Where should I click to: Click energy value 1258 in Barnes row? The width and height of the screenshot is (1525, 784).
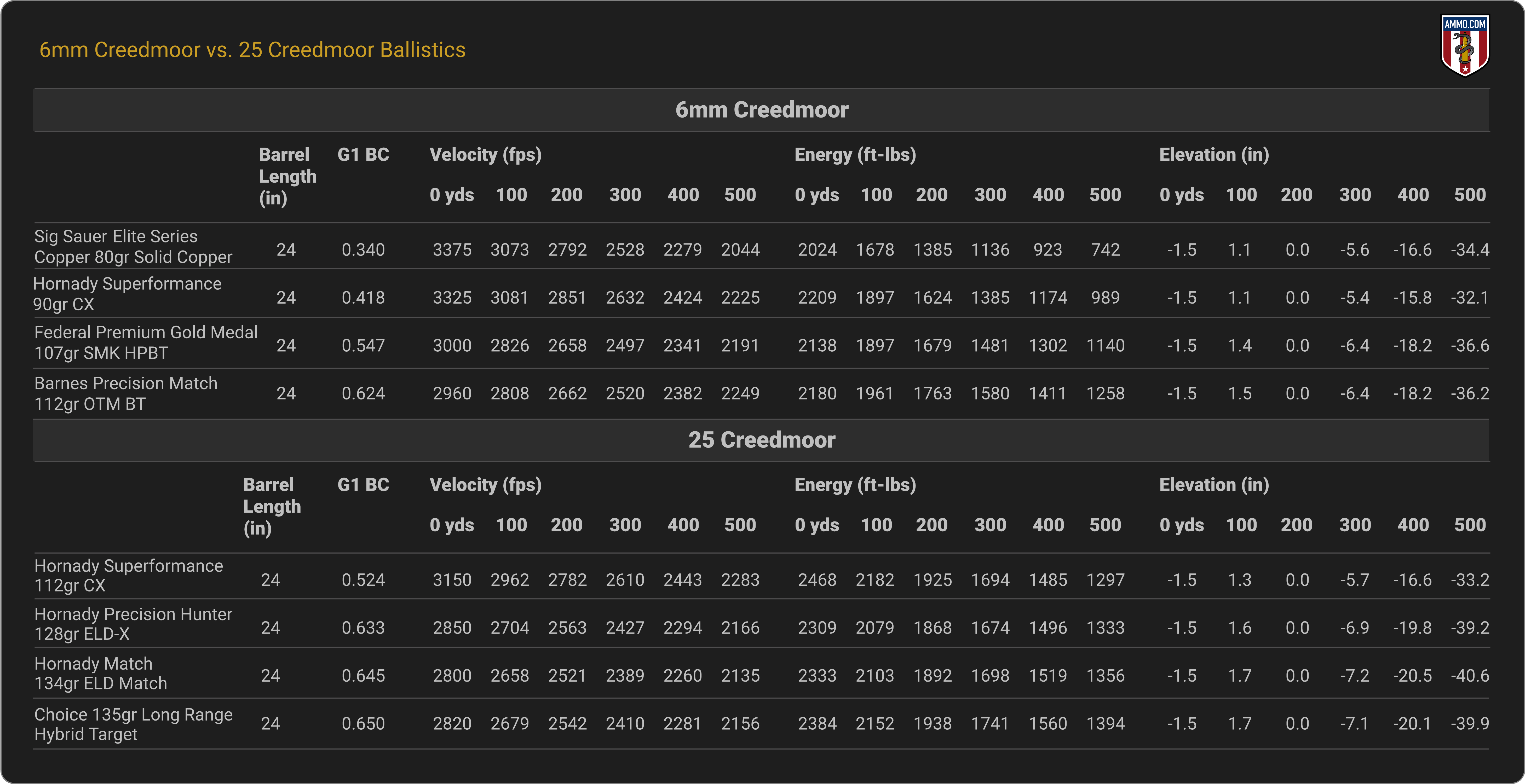coord(1105,393)
